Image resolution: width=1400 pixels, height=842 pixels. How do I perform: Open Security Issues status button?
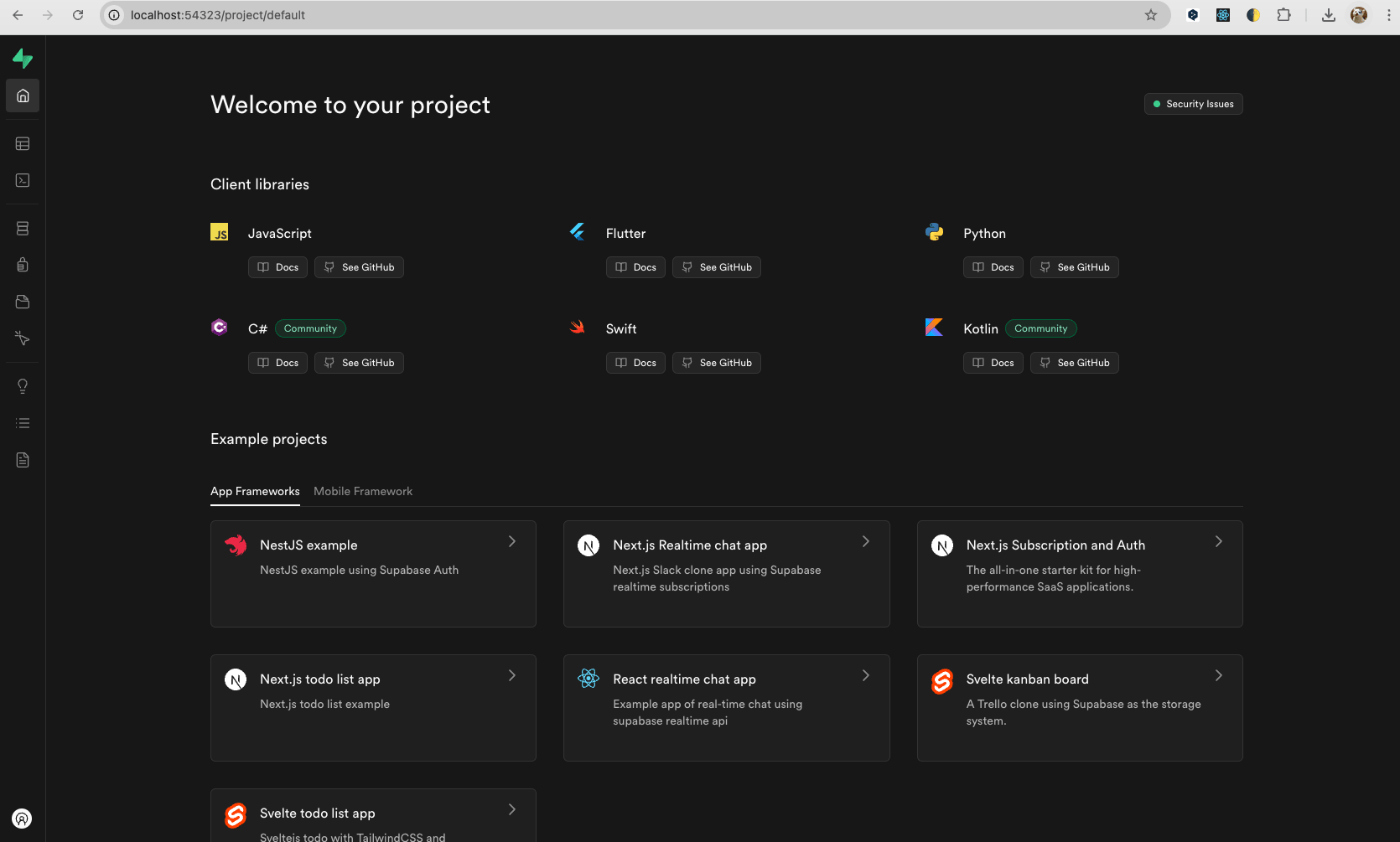(1193, 104)
